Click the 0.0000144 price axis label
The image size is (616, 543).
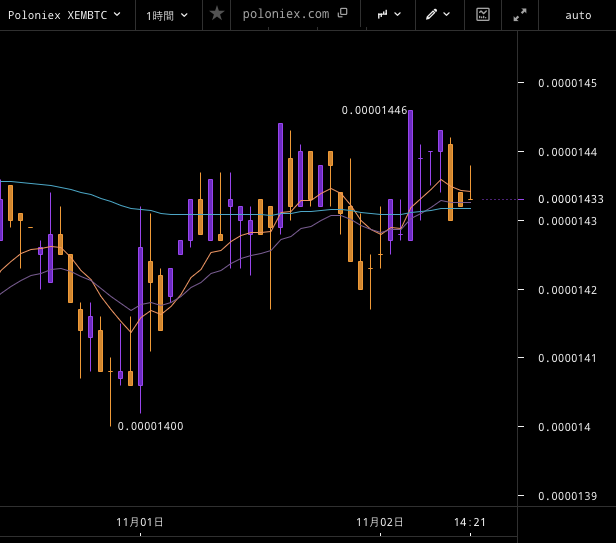pos(567,152)
